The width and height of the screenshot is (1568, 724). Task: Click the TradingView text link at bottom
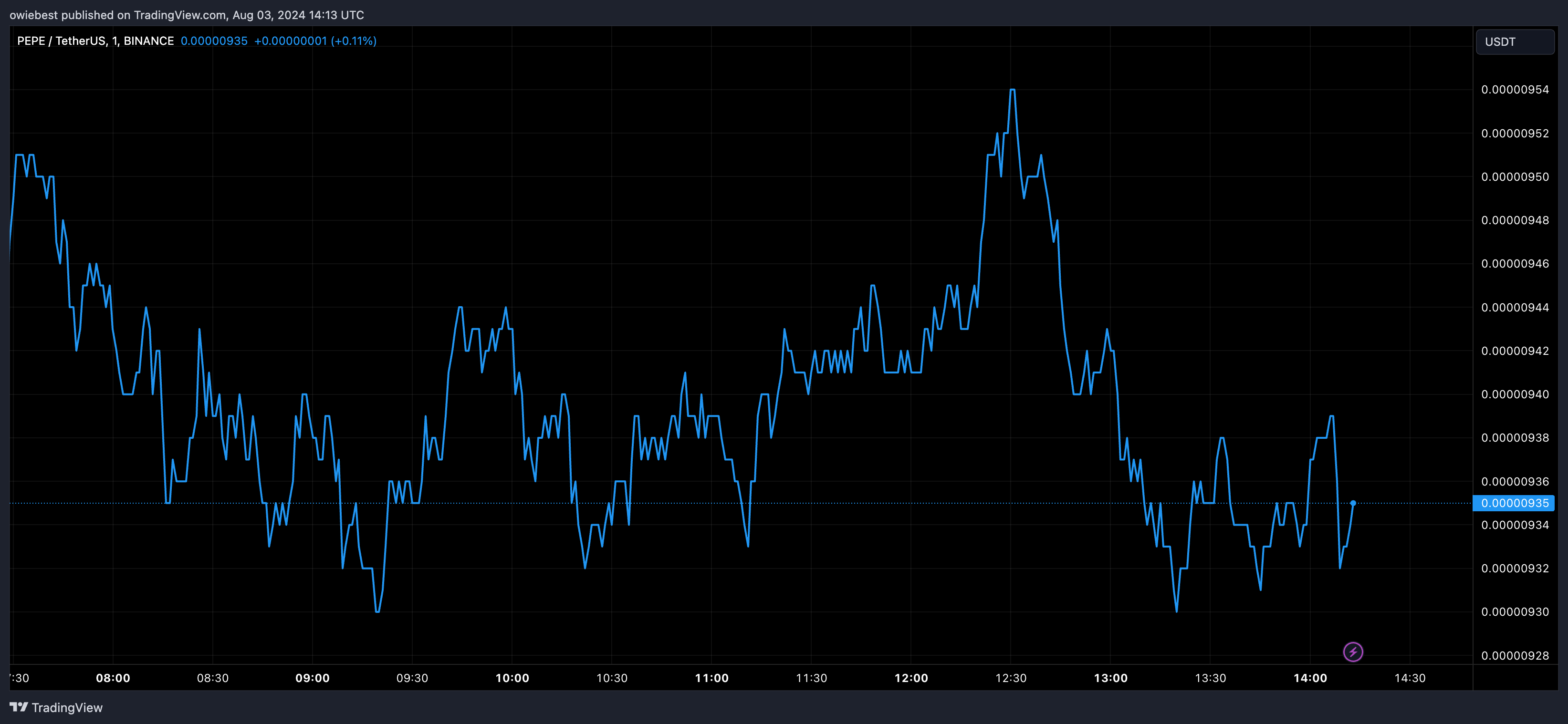point(67,708)
